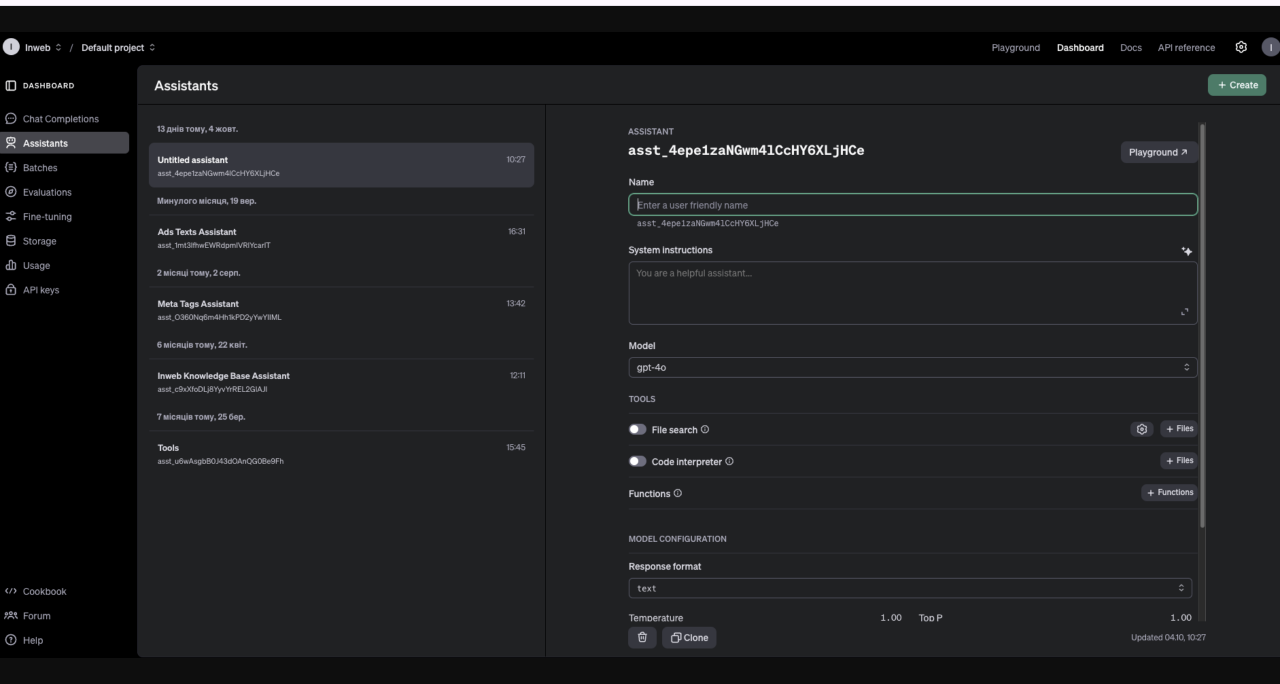Click the settings gear icon in top bar
1280x684 pixels.
pyautogui.click(x=1241, y=47)
